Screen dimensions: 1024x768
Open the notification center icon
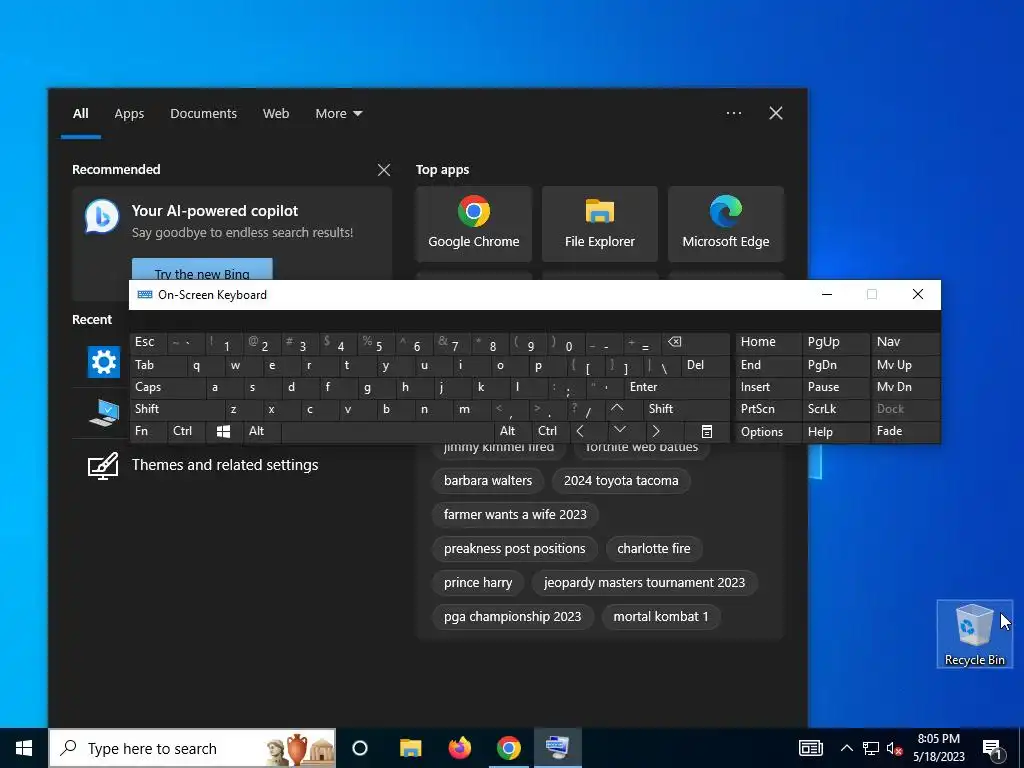tap(993, 748)
